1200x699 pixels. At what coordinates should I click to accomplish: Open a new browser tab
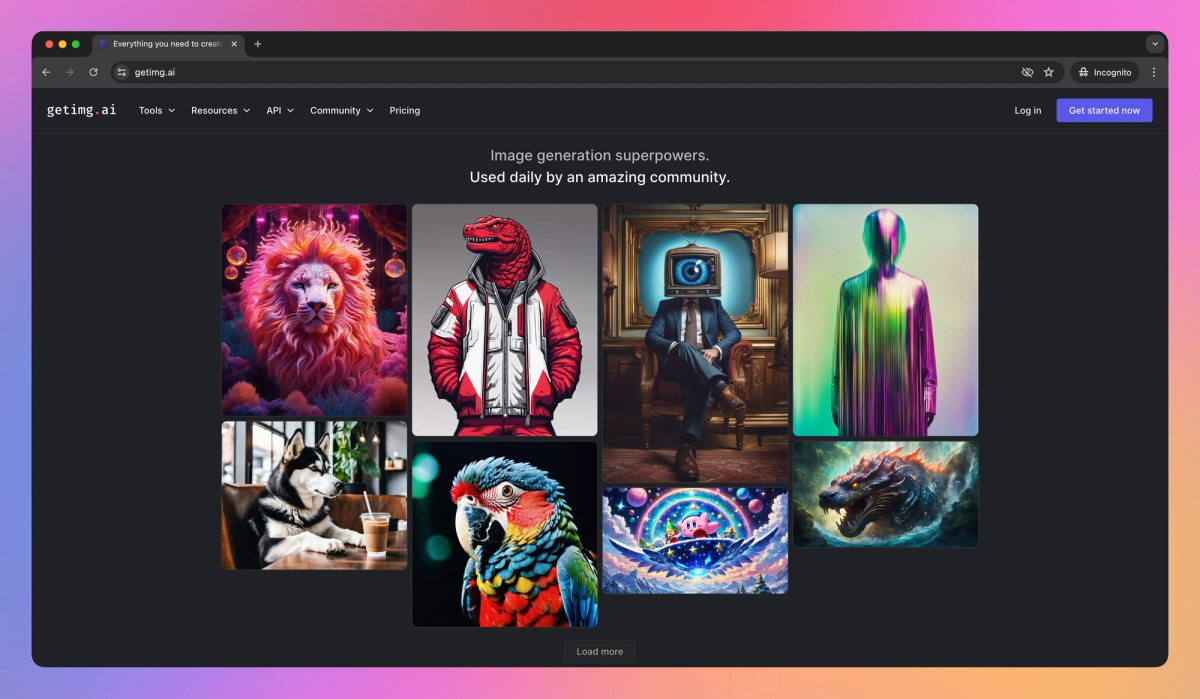click(257, 44)
